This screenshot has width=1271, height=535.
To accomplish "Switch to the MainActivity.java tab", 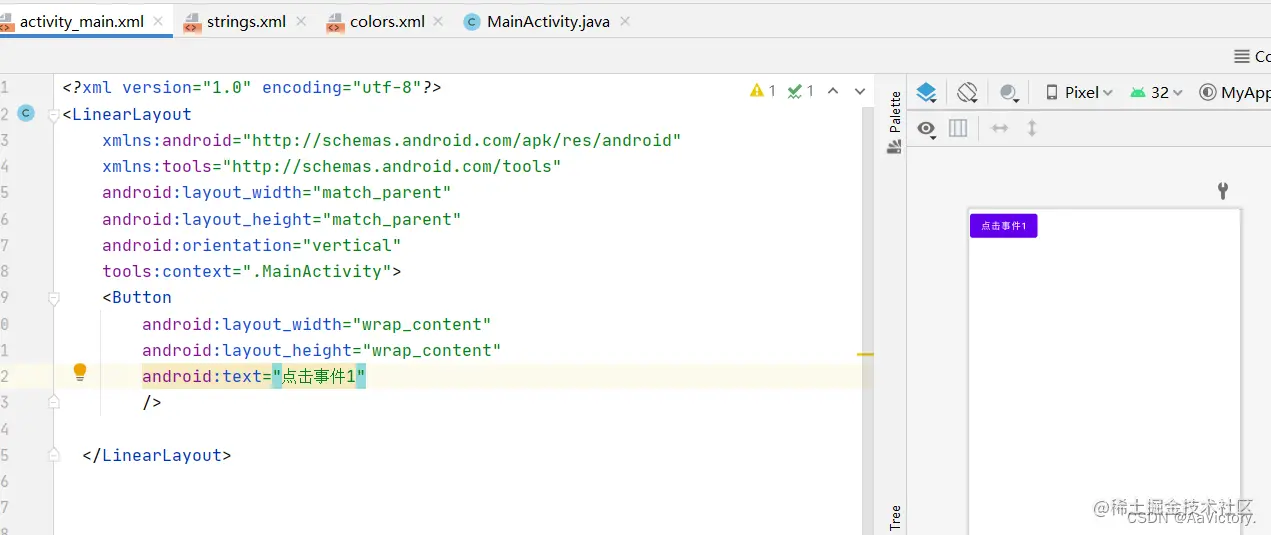I will coord(548,21).
